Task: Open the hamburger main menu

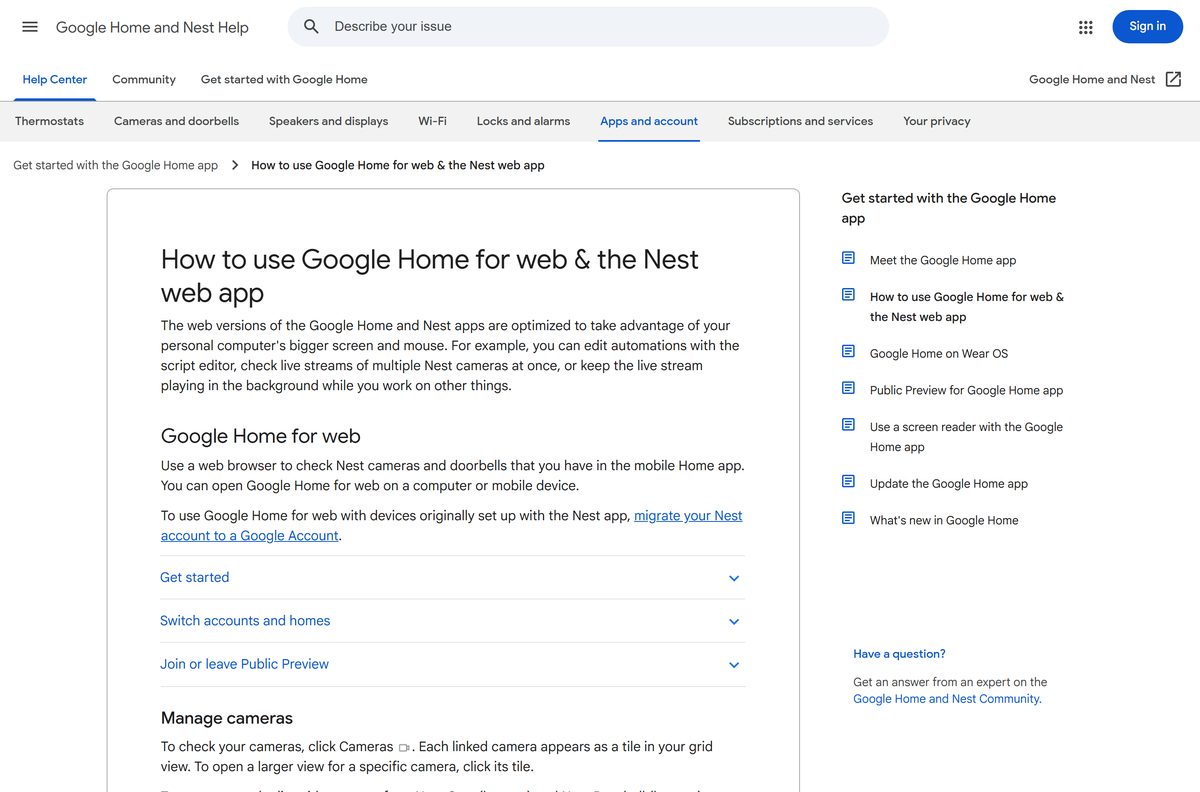Action: [30, 27]
